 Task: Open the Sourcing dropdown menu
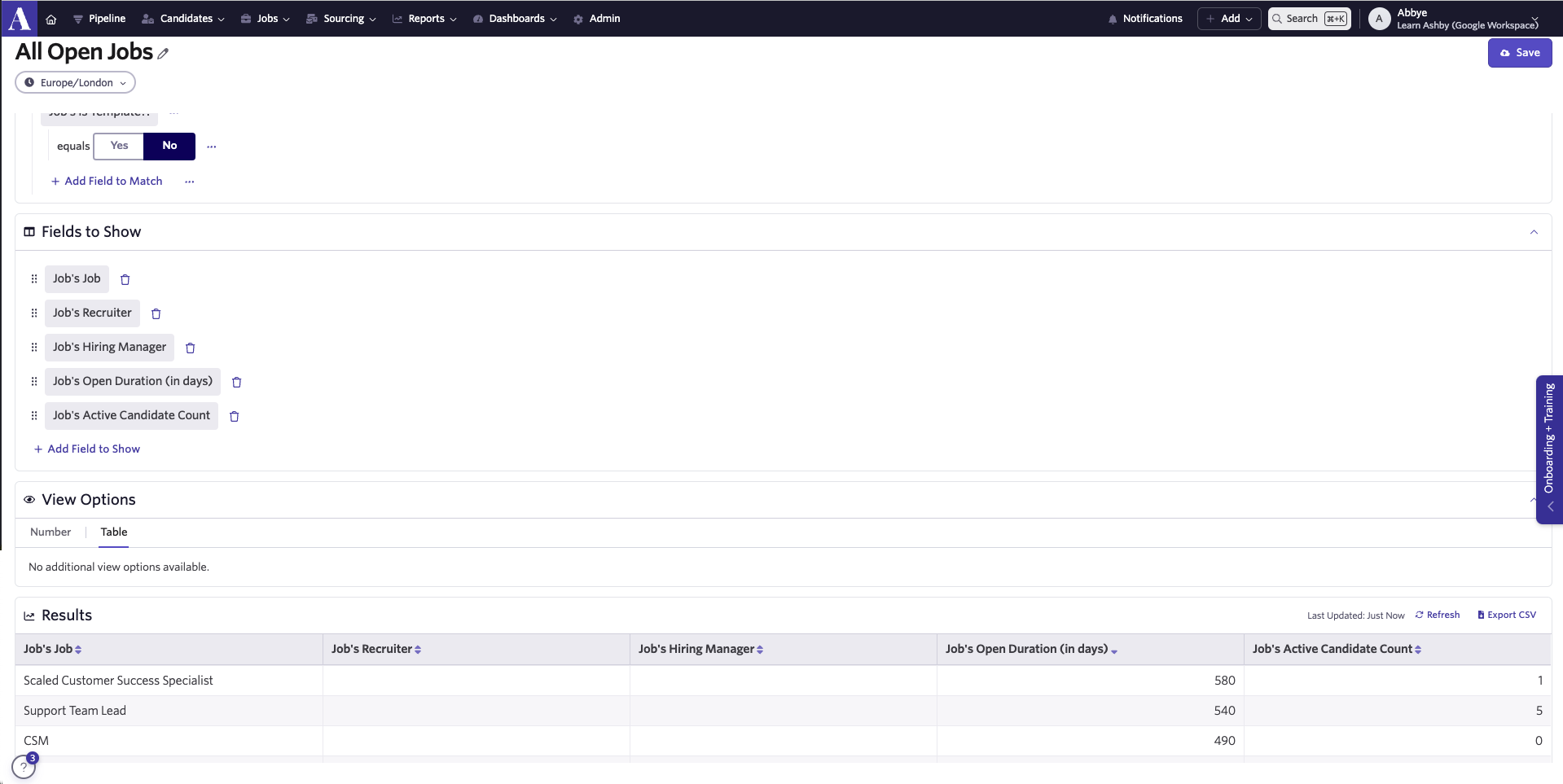point(341,19)
